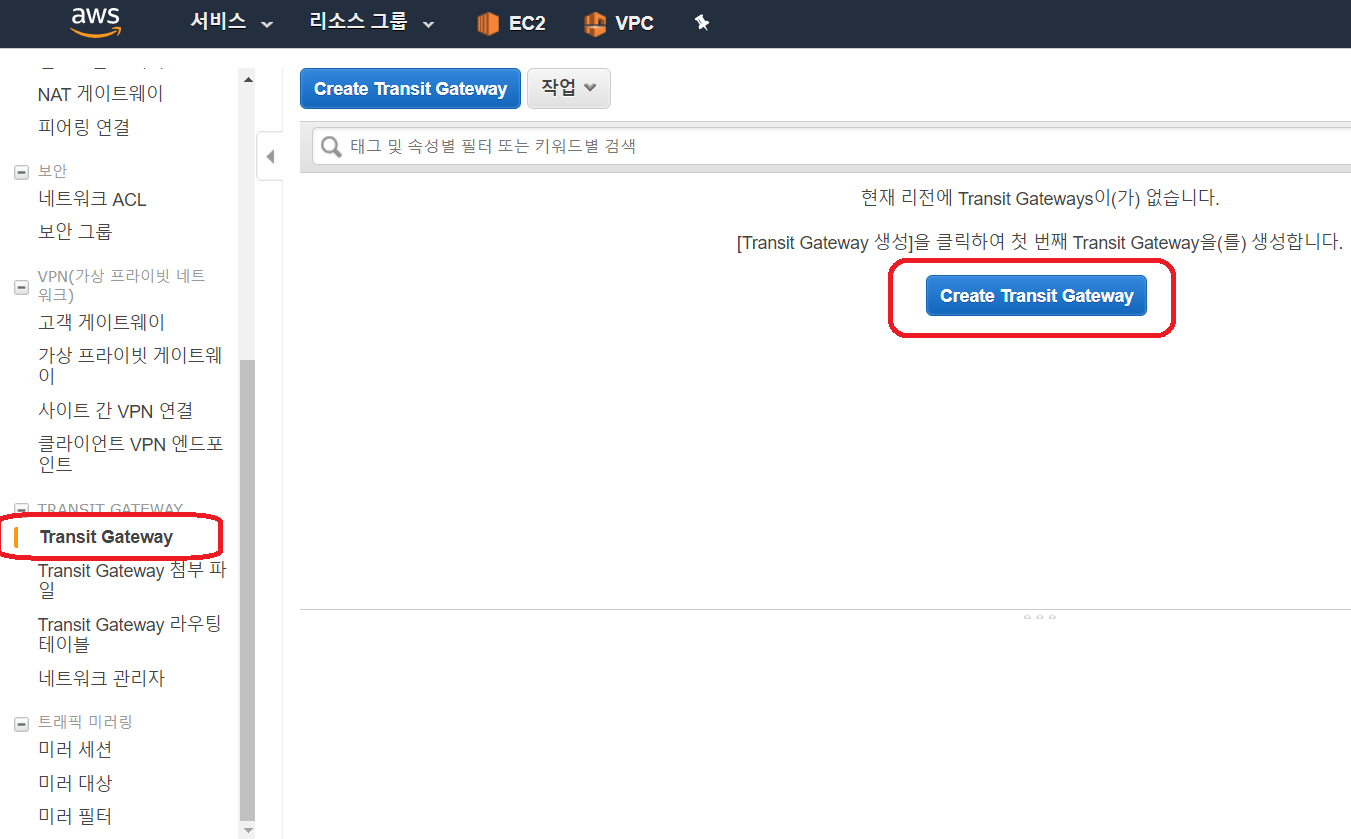Click the details pane resize handle dots

point(1040,617)
